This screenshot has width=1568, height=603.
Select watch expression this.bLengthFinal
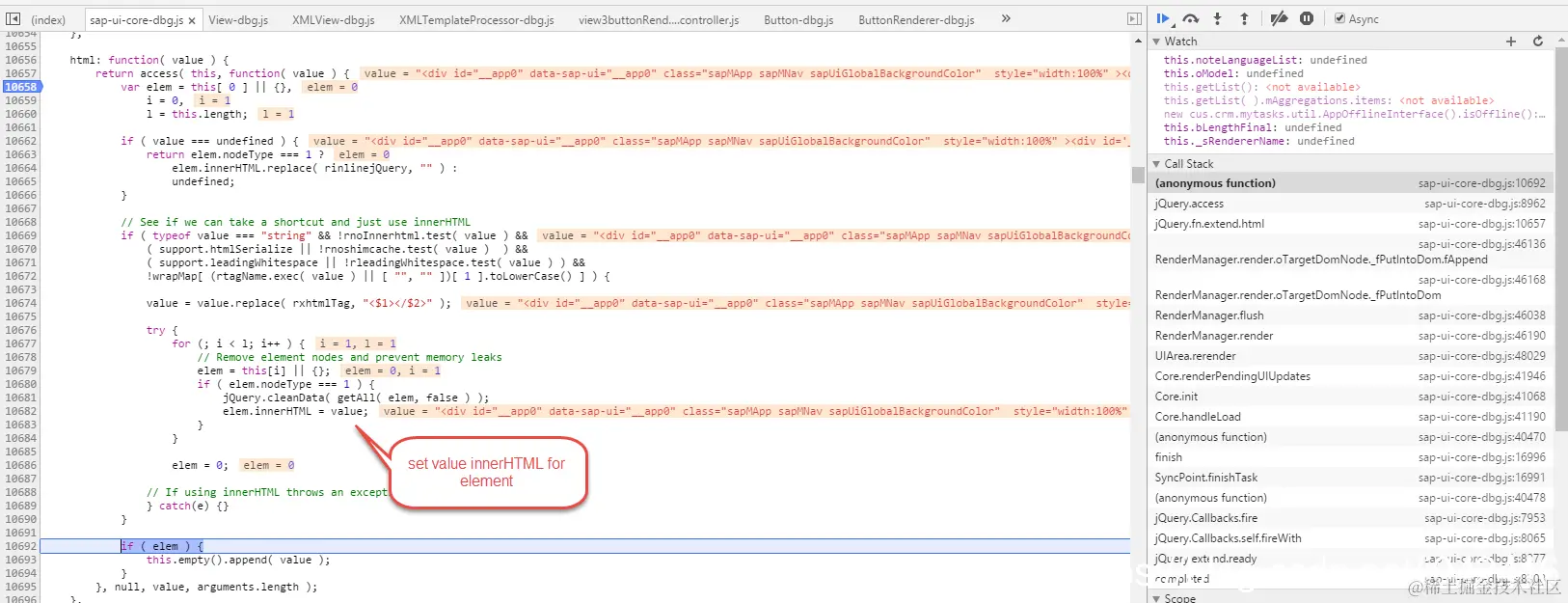point(1253,127)
